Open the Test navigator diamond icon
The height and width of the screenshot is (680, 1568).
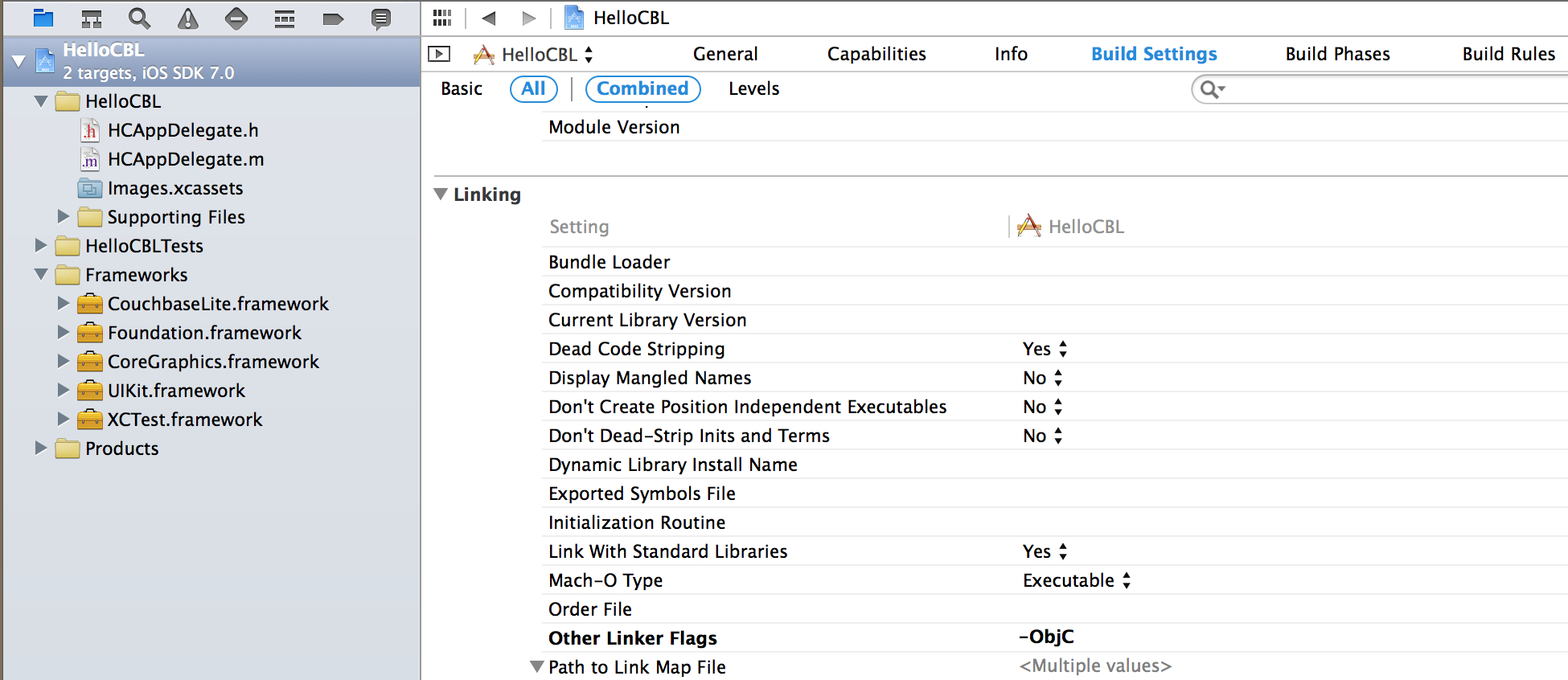pyautogui.click(x=236, y=18)
